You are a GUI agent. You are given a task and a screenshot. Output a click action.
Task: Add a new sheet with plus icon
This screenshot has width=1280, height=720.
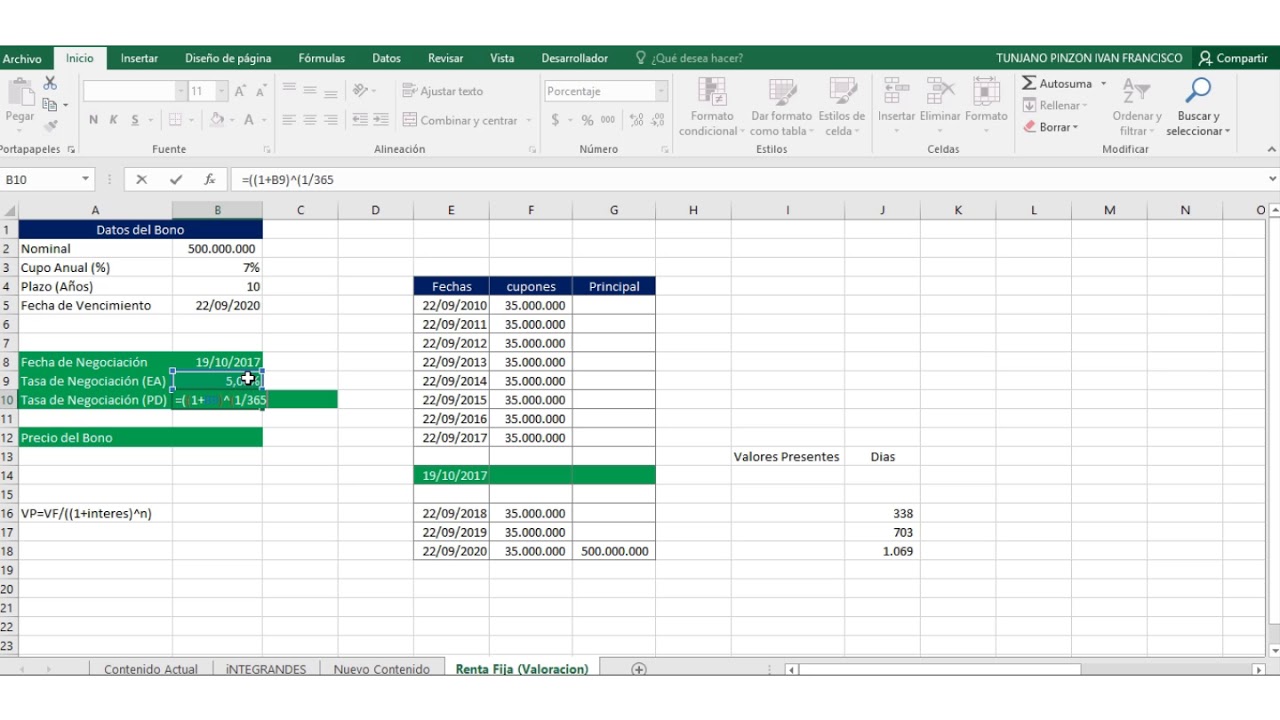639,669
